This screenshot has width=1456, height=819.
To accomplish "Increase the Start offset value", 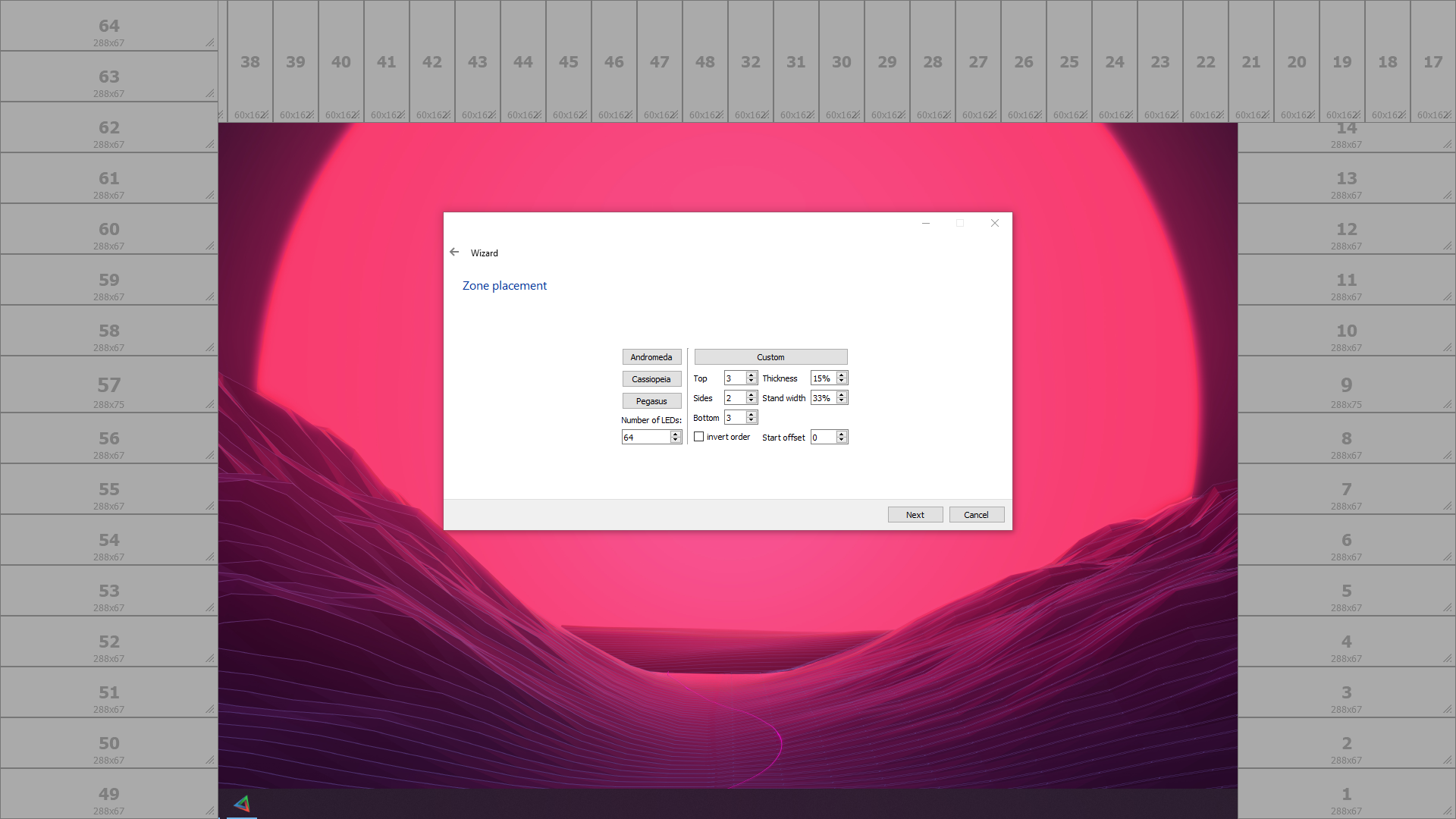I will pyautogui.click(x=842, y=434).
